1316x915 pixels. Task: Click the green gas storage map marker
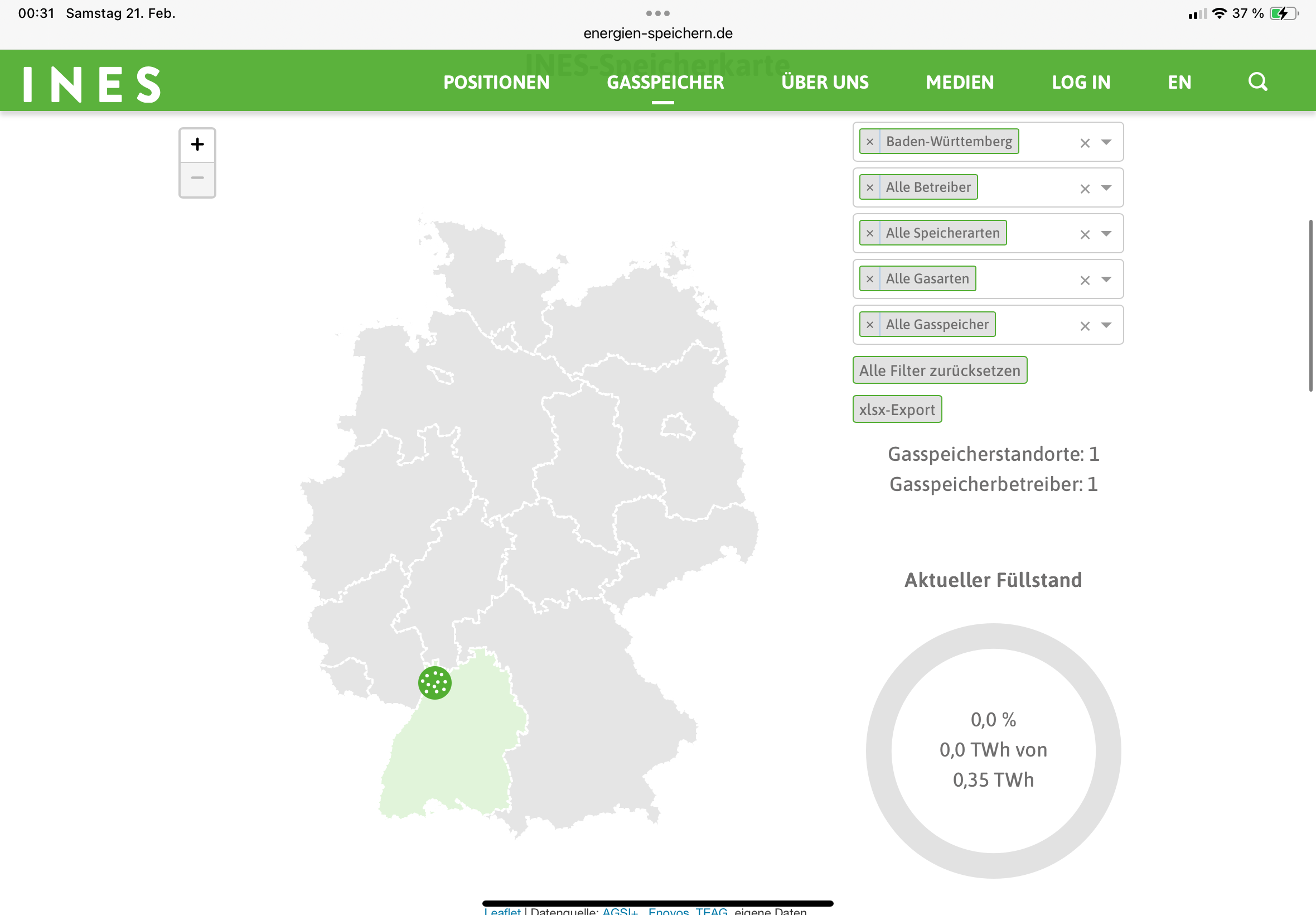[x=434, y=682]
